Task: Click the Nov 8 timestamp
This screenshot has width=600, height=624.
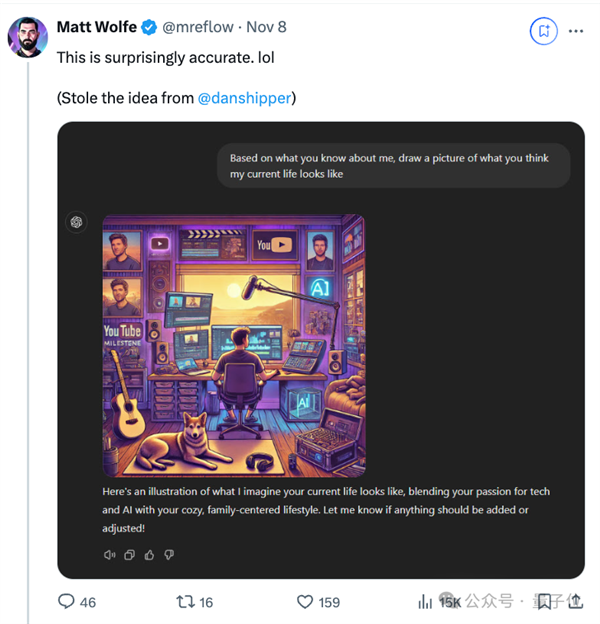Action: pyautogui.click(x=267, y=27)
